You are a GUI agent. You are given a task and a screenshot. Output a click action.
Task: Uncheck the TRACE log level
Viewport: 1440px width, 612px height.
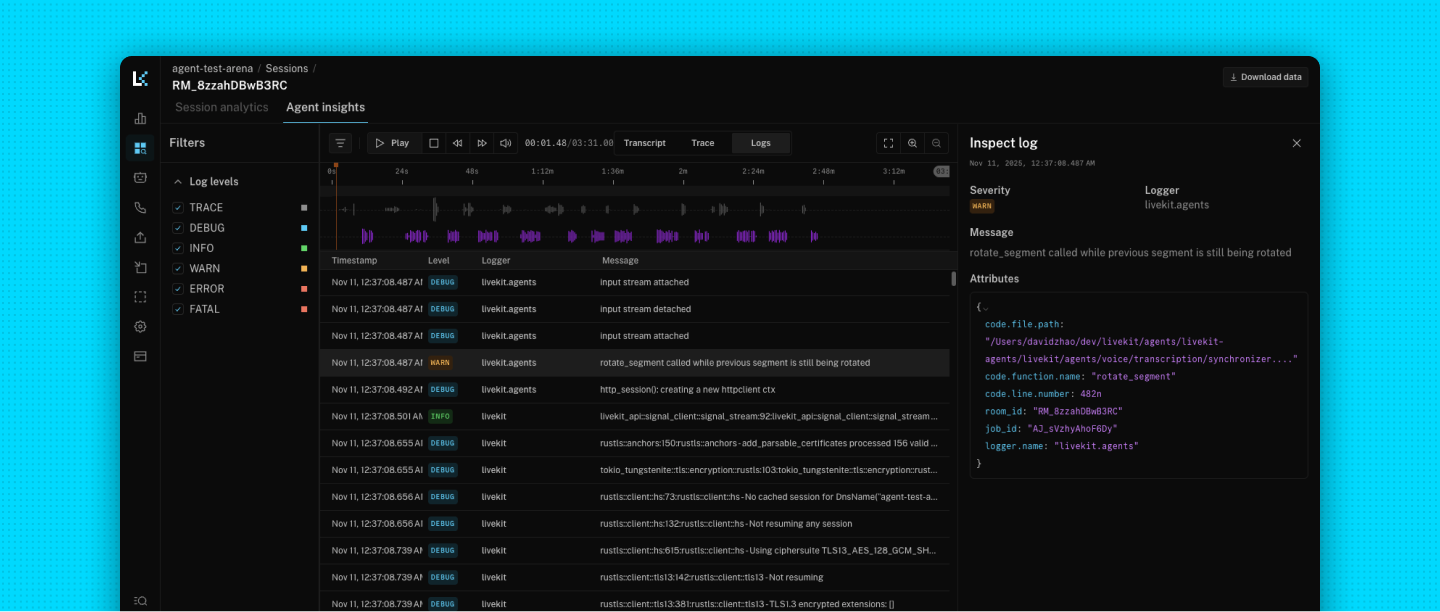(x=178, y=208)
